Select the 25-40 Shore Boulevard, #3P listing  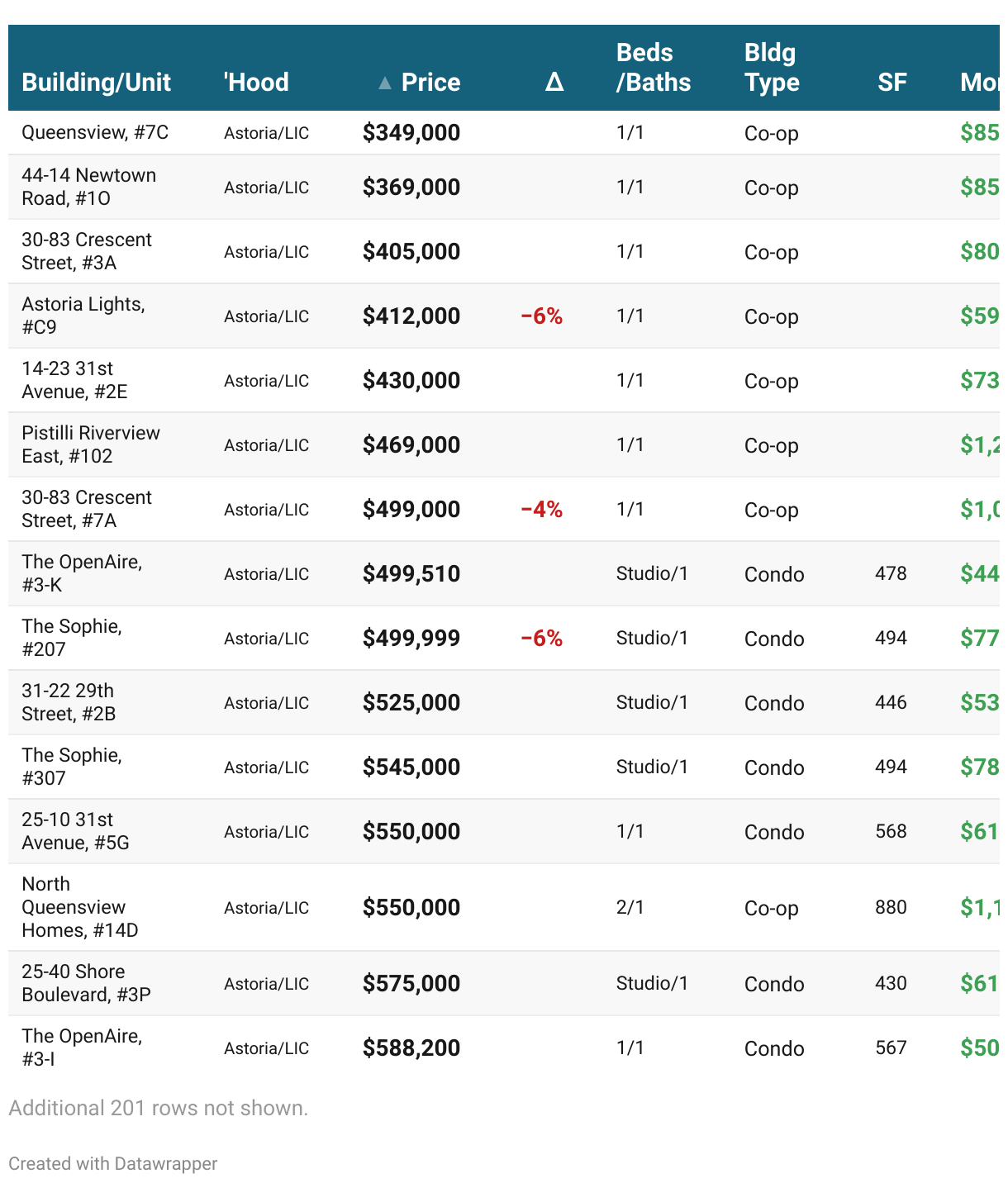[86, 983]
